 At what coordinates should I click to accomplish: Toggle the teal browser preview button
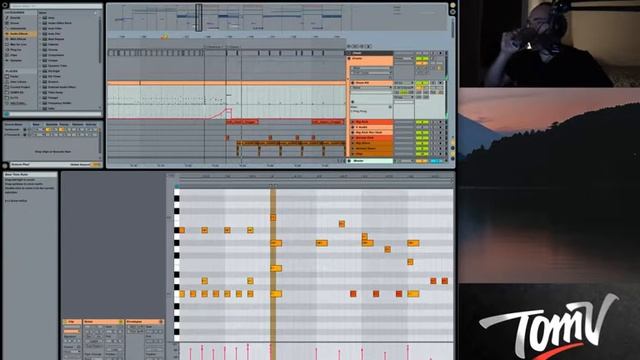(x=7, y=114)
